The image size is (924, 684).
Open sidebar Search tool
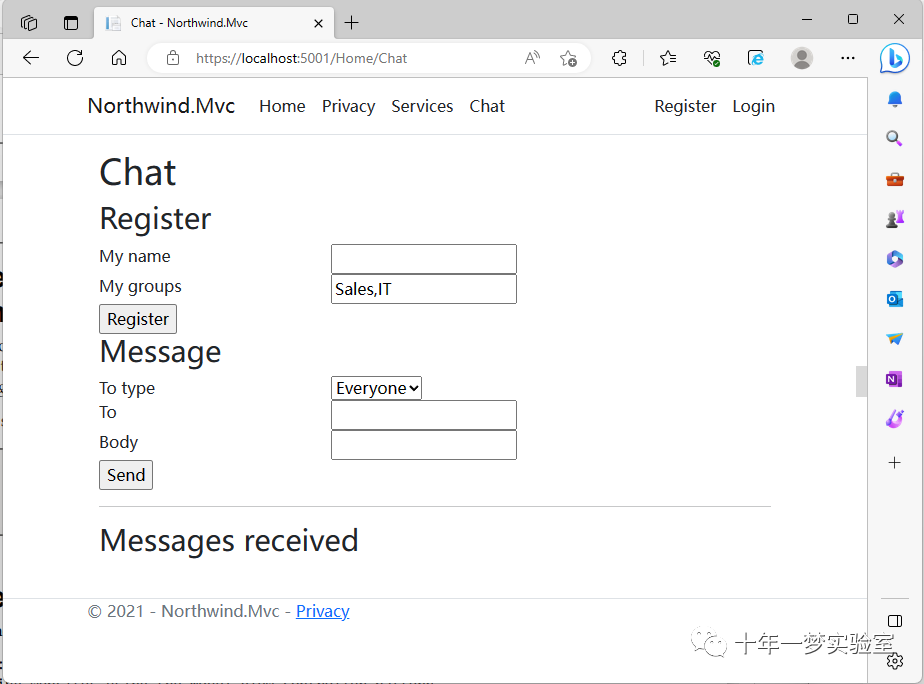point(895,138)
